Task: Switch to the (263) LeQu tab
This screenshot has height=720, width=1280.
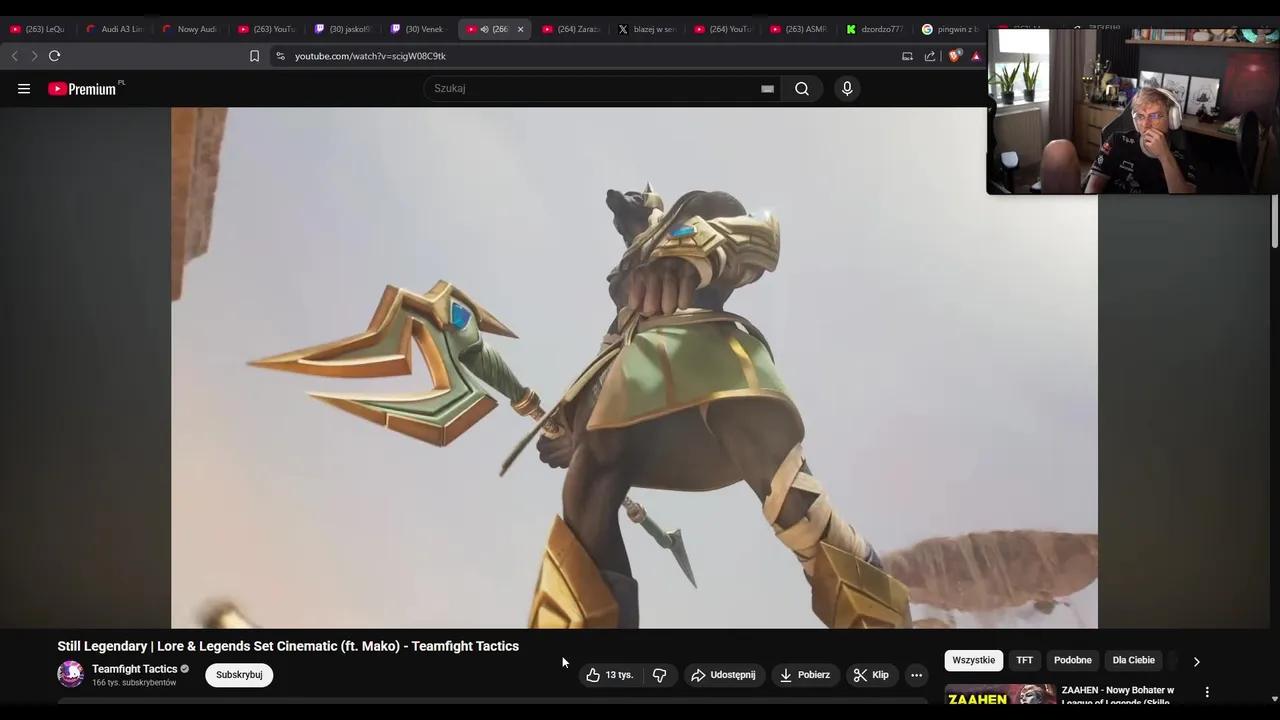Action: [x=38, y=29]
